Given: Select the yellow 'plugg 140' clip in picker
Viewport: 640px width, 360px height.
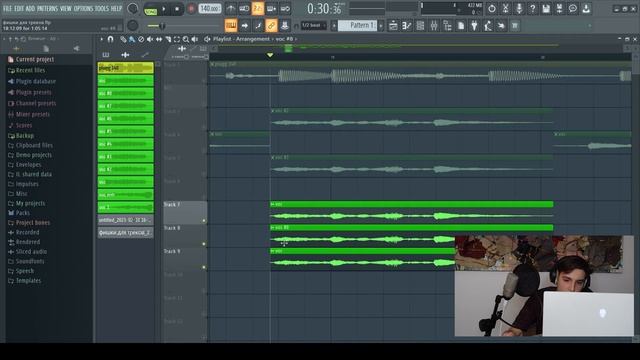Looking at the screenshot, I should click(x=126, y=68).
